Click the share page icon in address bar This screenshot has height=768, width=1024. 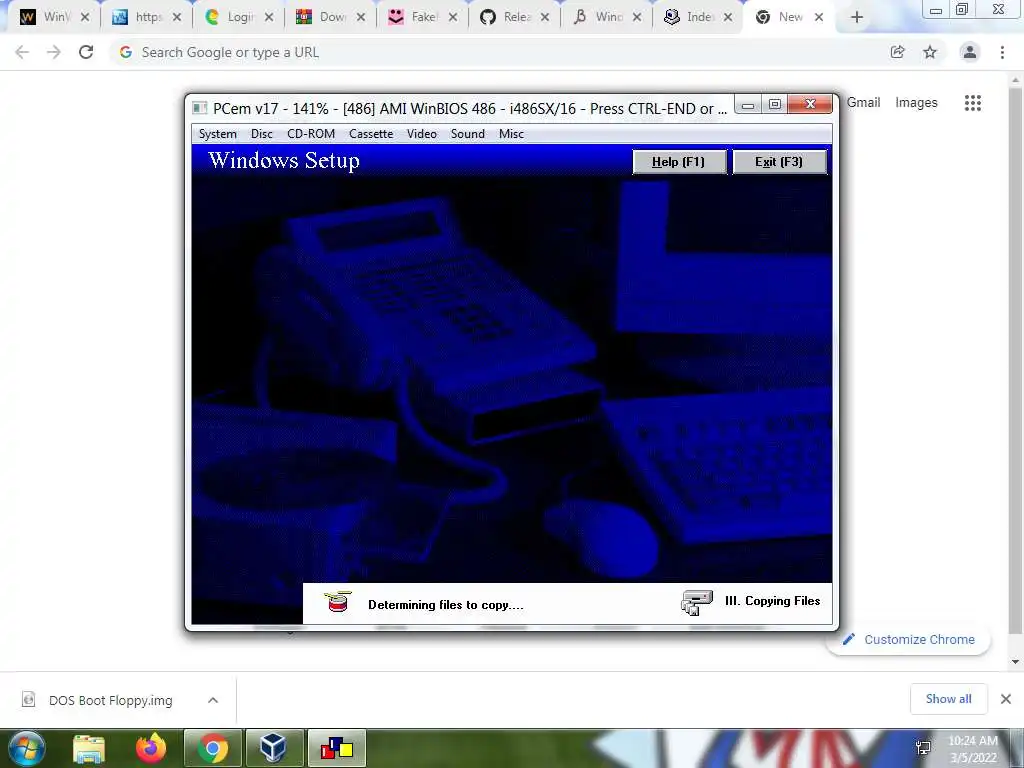[898, 52]
